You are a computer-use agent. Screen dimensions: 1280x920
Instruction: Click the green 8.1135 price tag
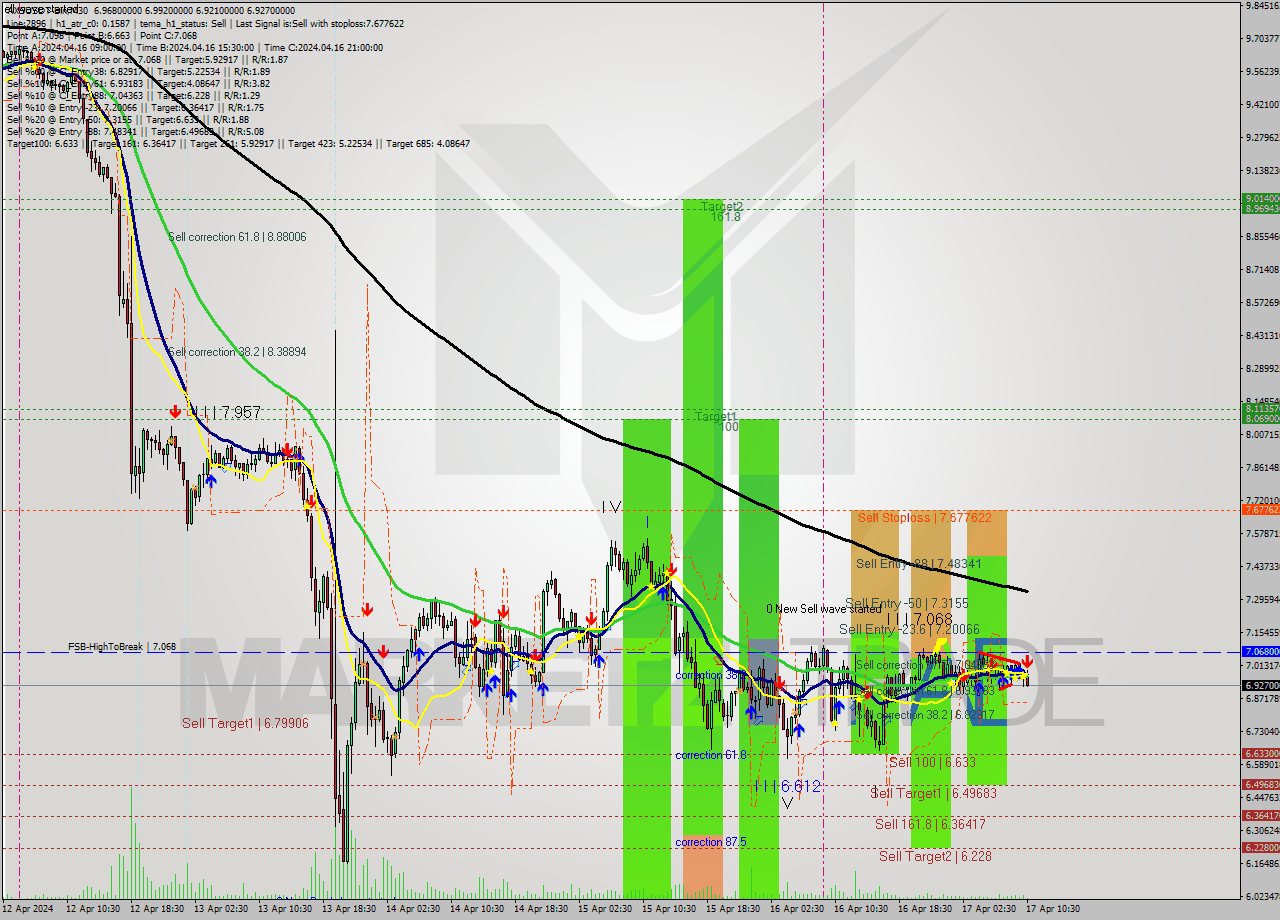1260,408
